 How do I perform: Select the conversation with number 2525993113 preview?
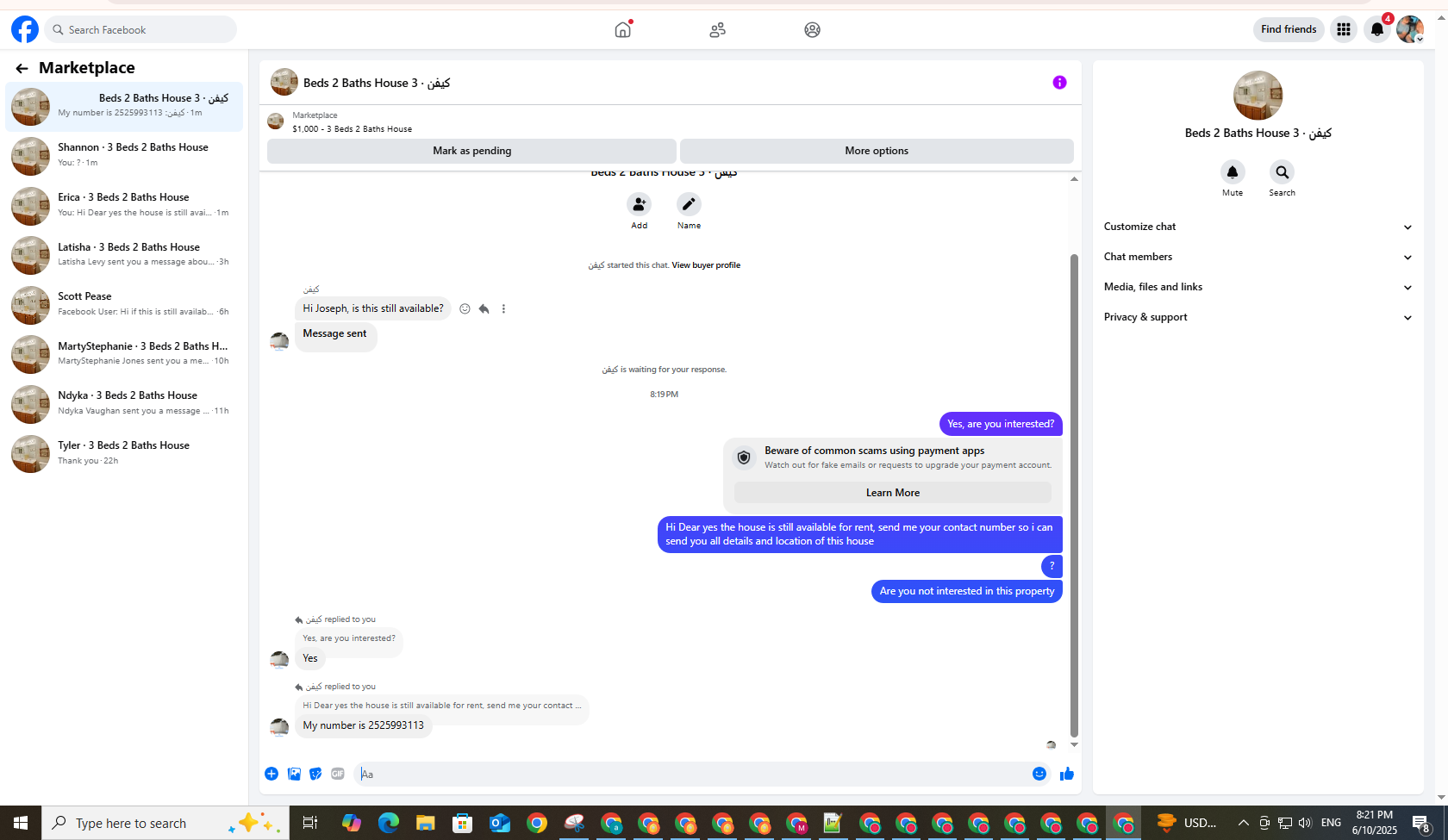(124, 106)
